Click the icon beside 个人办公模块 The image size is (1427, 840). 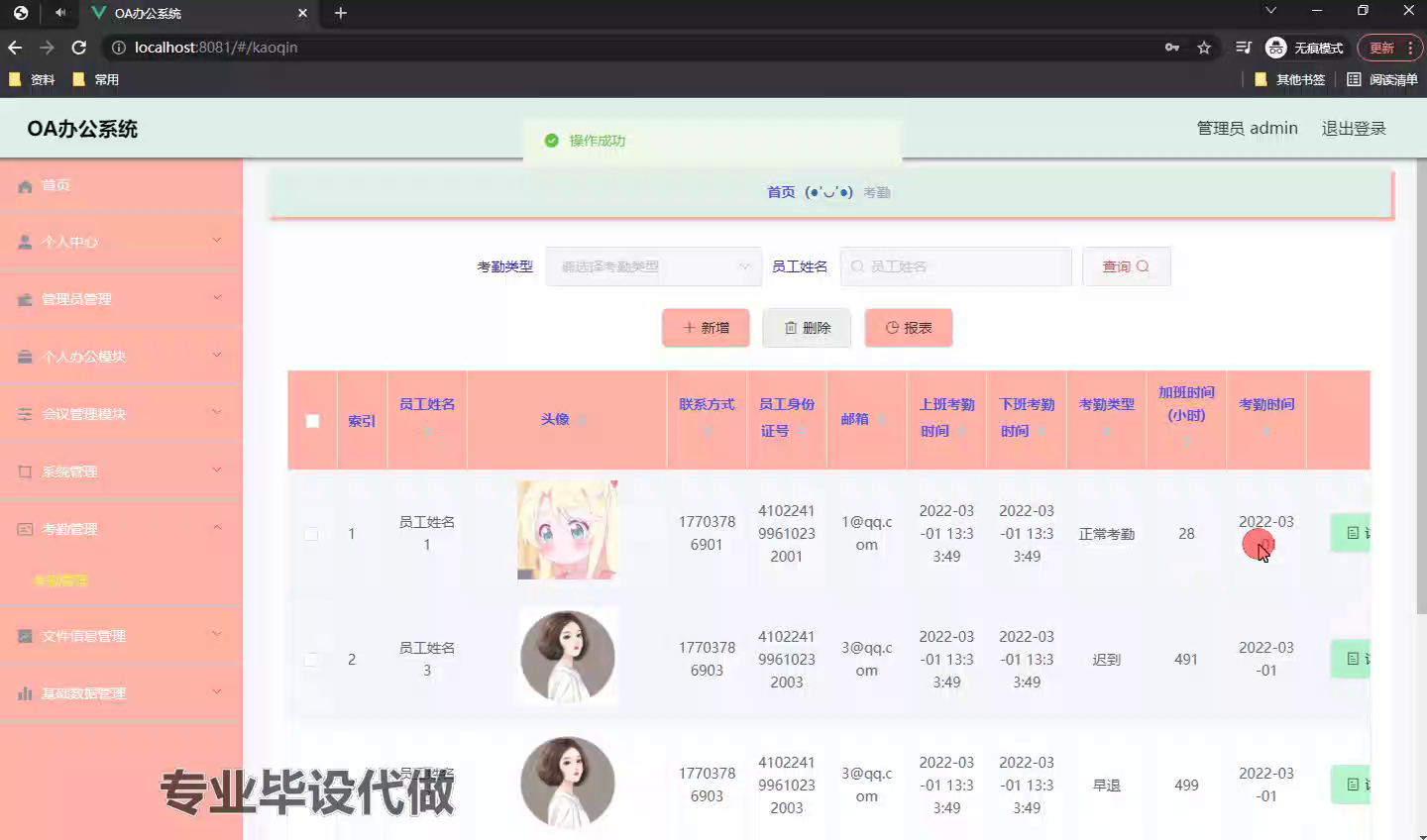tap(25, 357)
